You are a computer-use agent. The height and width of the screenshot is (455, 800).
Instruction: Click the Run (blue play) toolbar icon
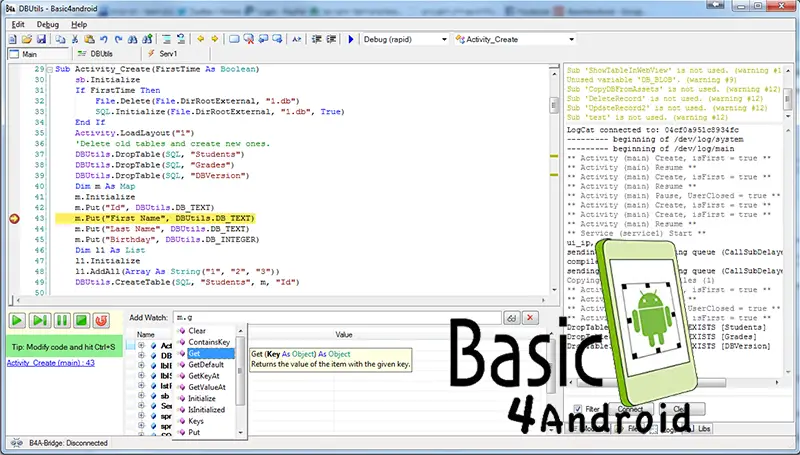pyautogui.click(x=351, y=40)
